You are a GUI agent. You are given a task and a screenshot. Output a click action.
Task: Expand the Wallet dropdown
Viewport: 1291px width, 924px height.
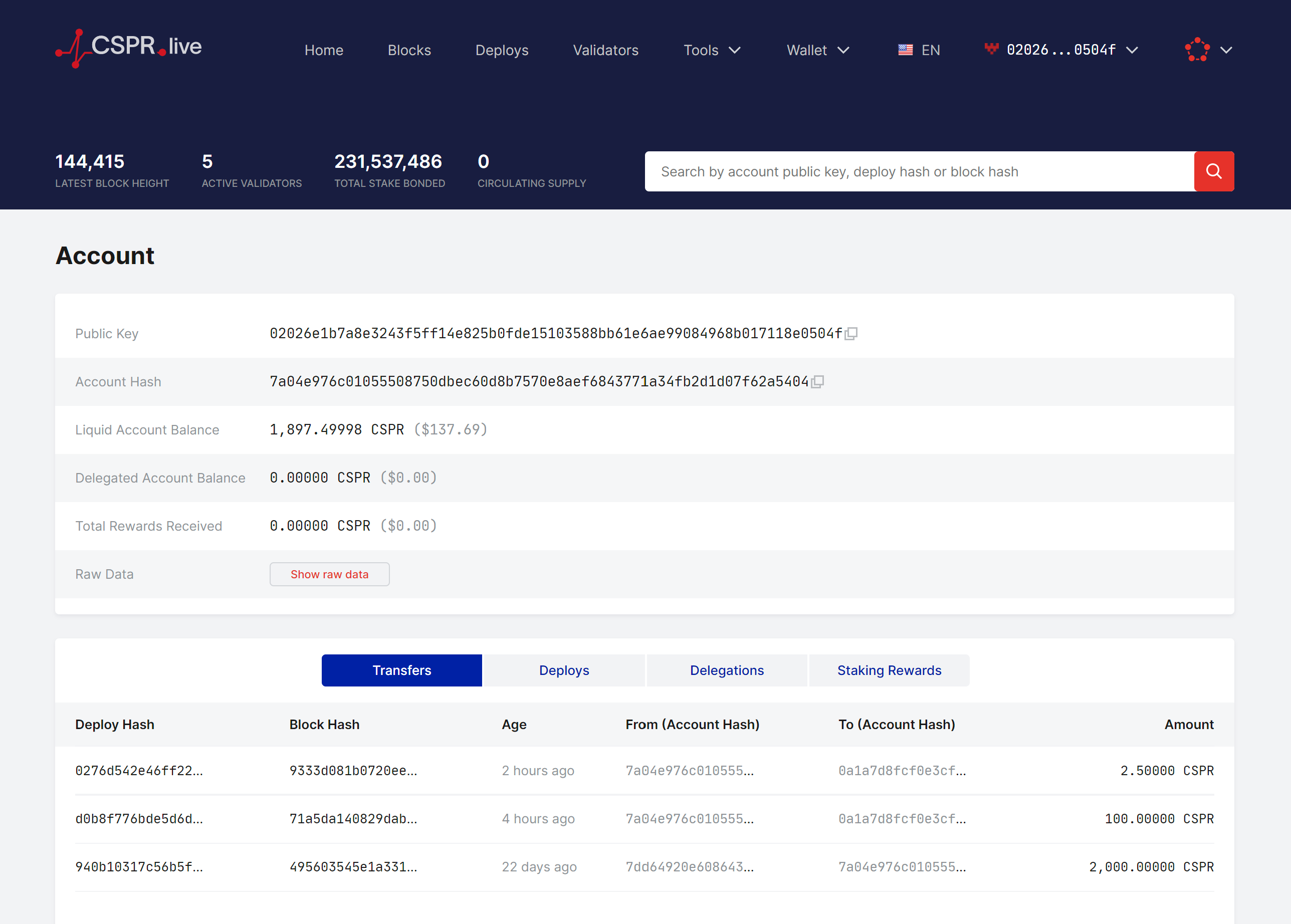(817, 50)
